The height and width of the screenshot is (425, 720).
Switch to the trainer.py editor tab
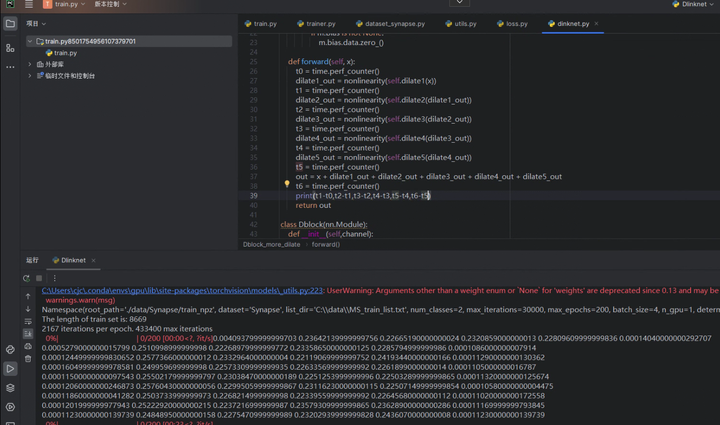[316, 23]
